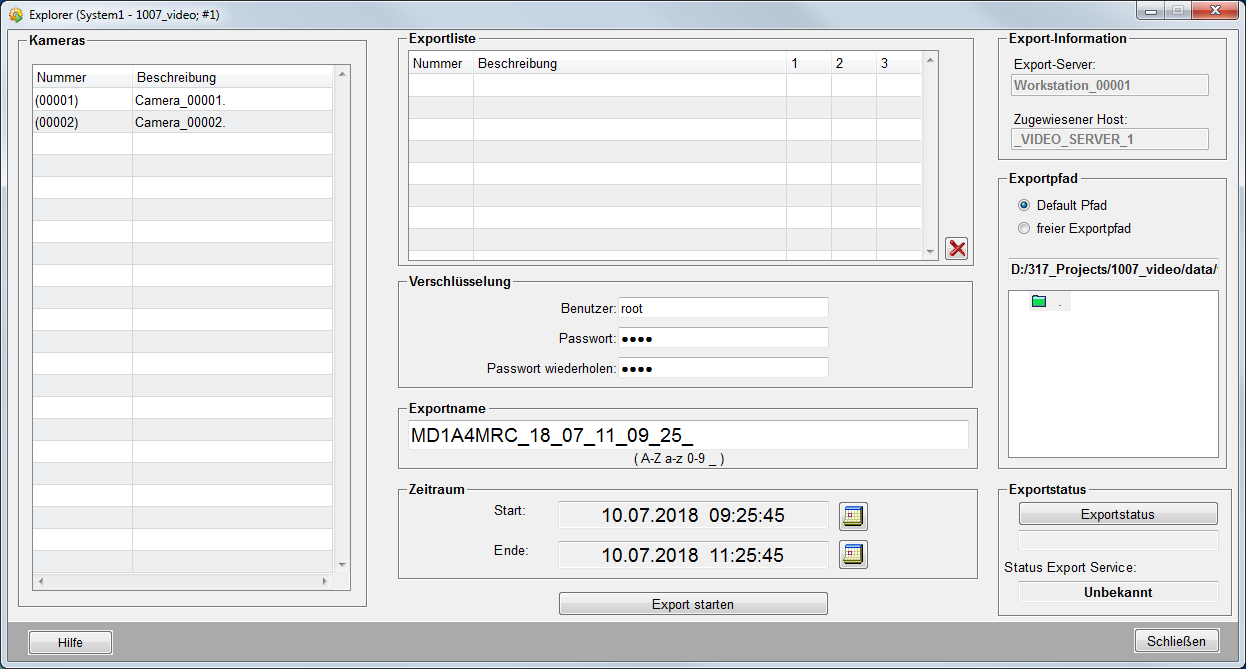Open the calendar picker for Start time
The width and height of the screenshot is (1246, 669).
[853, 516]
